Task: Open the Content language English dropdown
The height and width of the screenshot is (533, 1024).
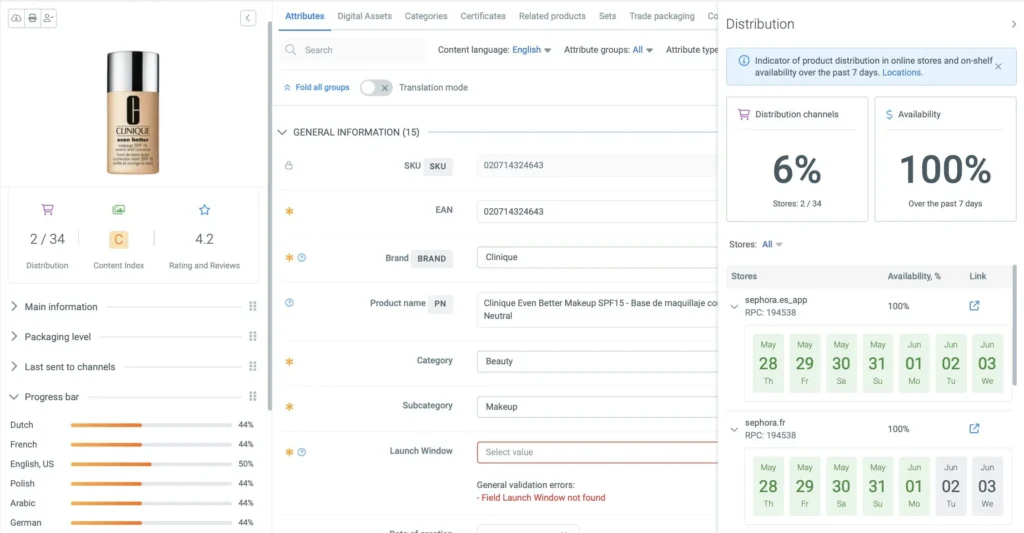Action: pyautogui.click(x=532, y=50)
